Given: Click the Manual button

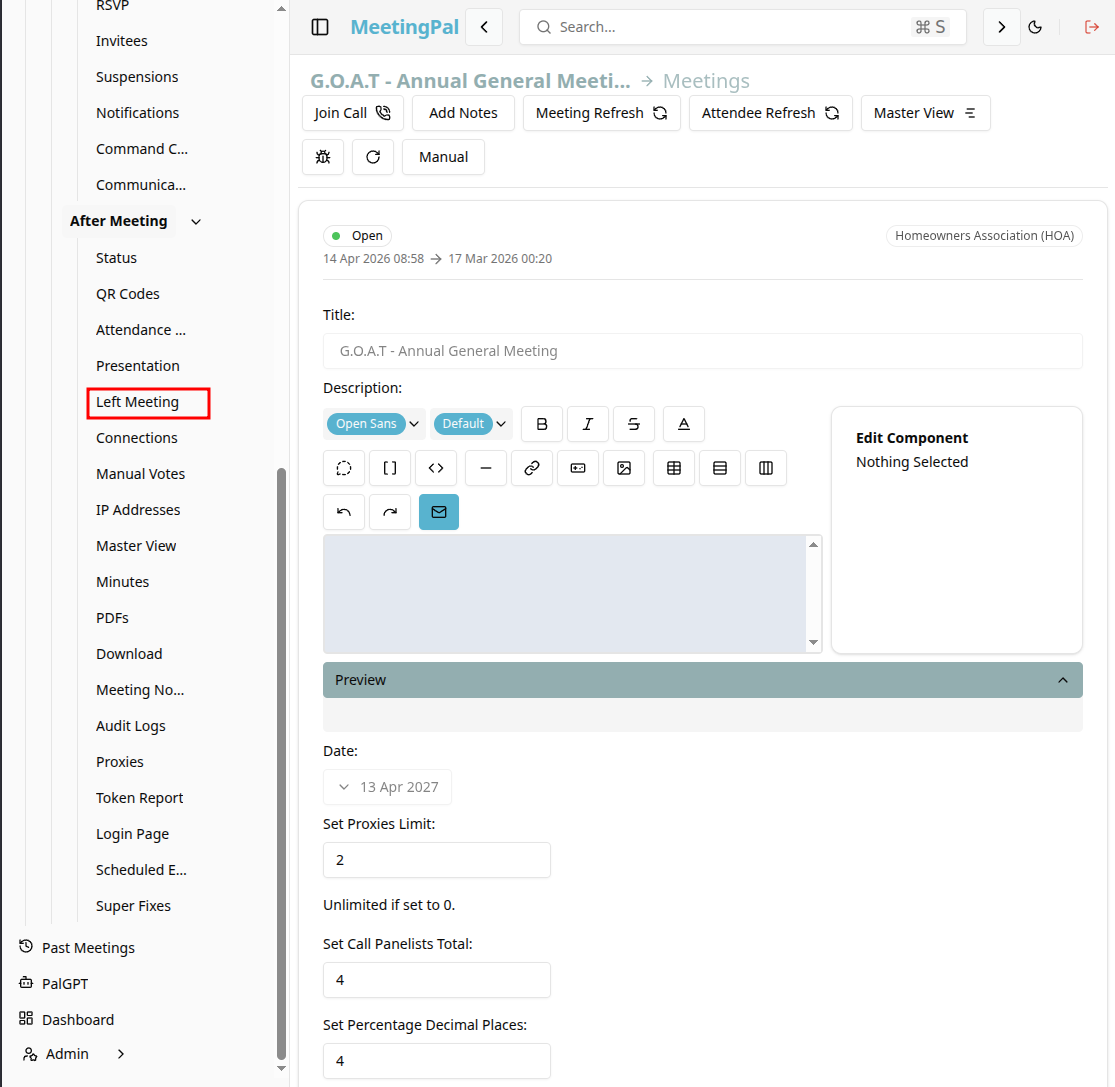Looking at the screenshot, I should coord(444,157).
